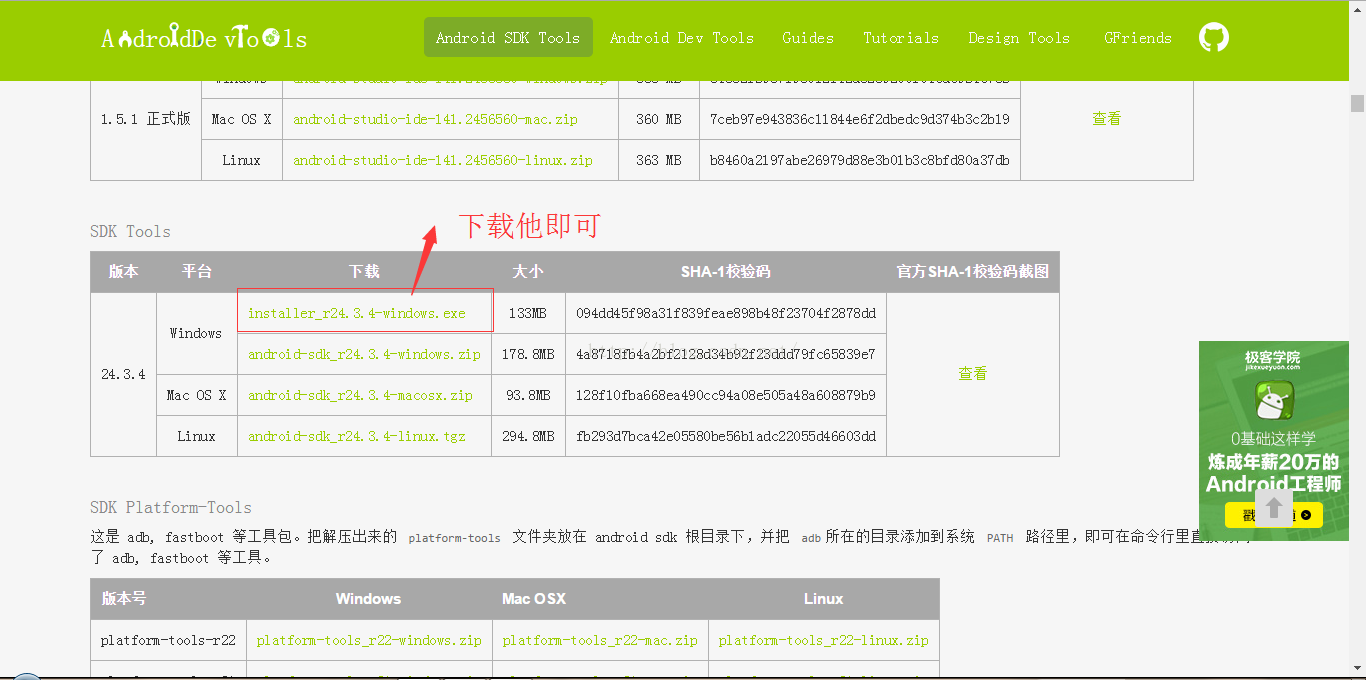The width and height of the screenshot is (1366, 680).
Task: Click the 360 MB size cell
Action: point(659,119)
